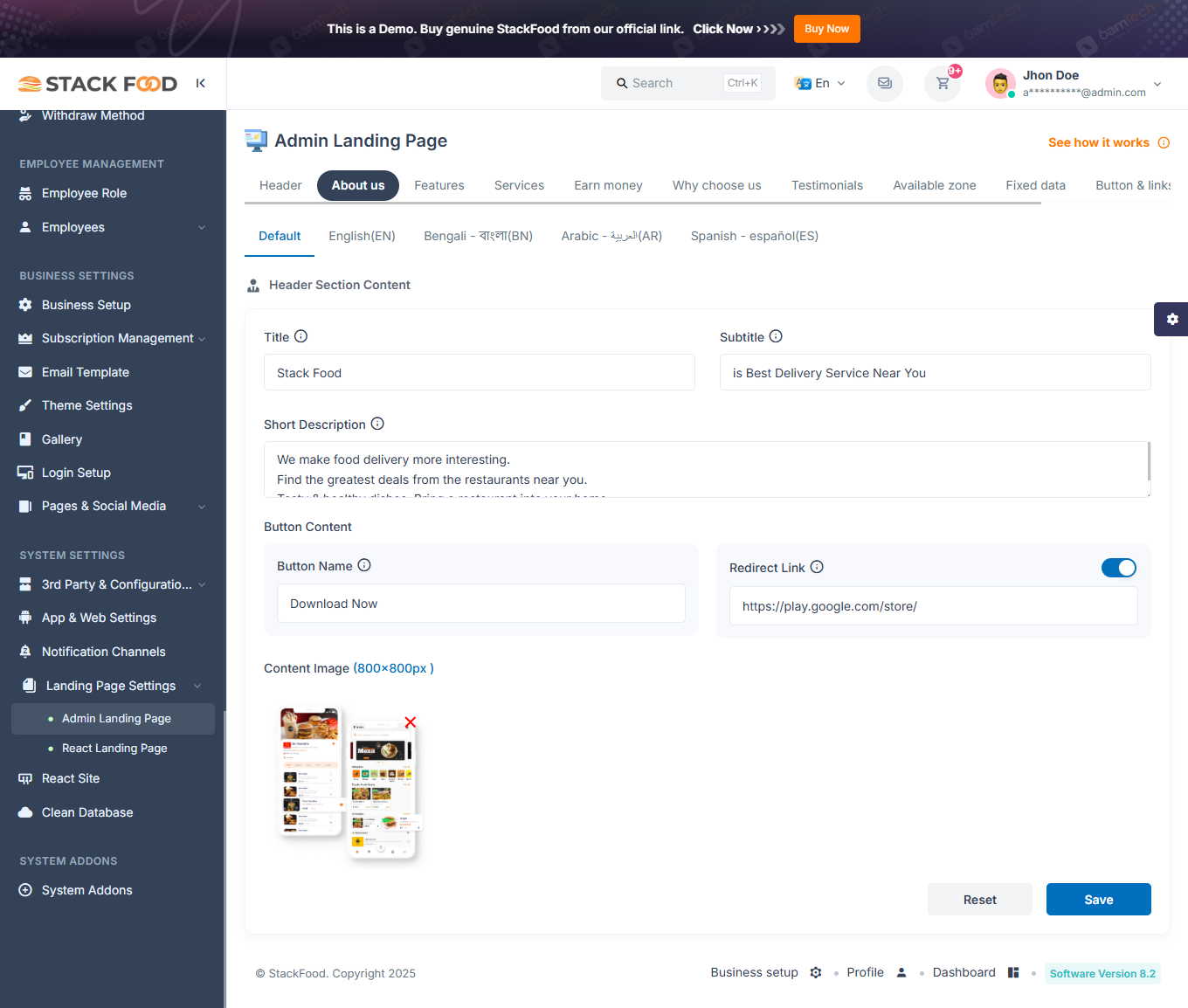Expand the Employees submenu
1188x1008 pixels.
click(202, 227)
